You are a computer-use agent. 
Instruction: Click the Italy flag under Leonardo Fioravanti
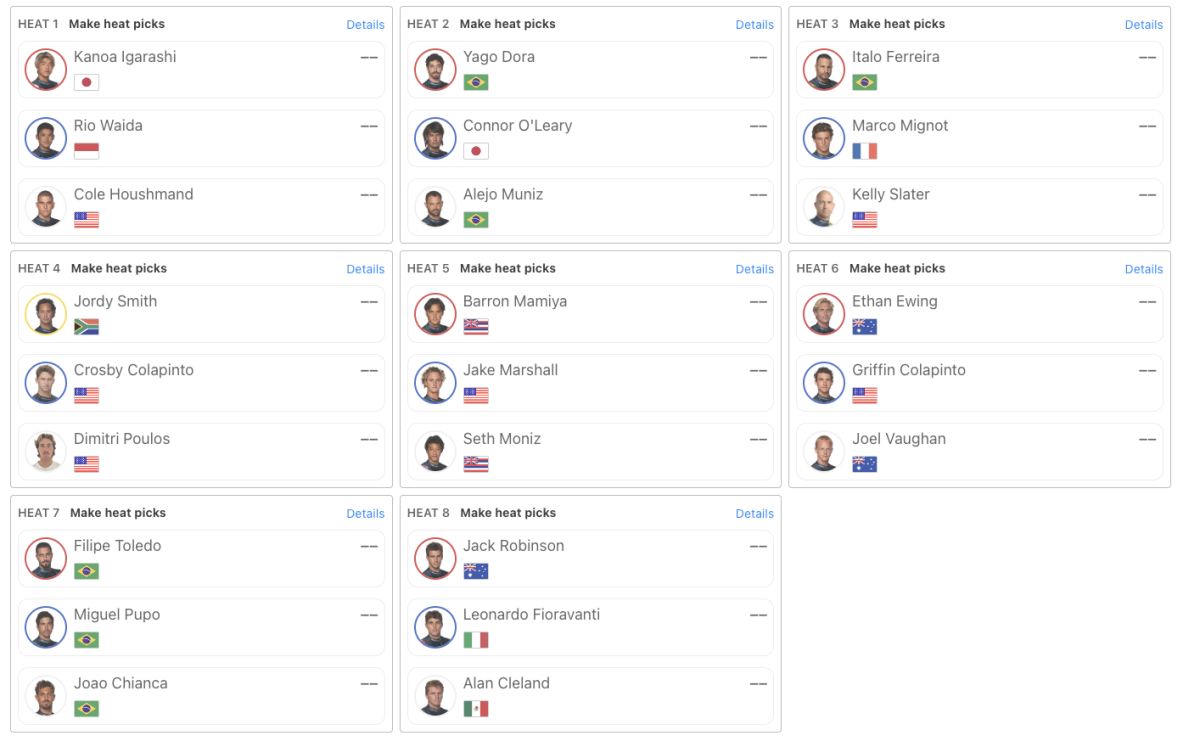point(476,640)
